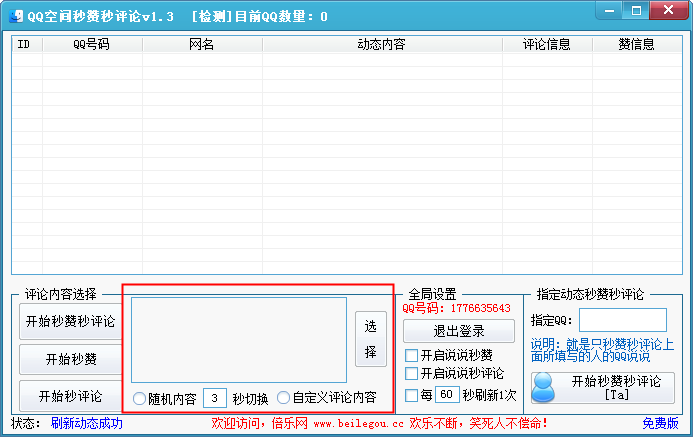The width and height of the screenshot is (693, 437).
Task: Click the 免费版 label
Action: [x=660, y=423]
